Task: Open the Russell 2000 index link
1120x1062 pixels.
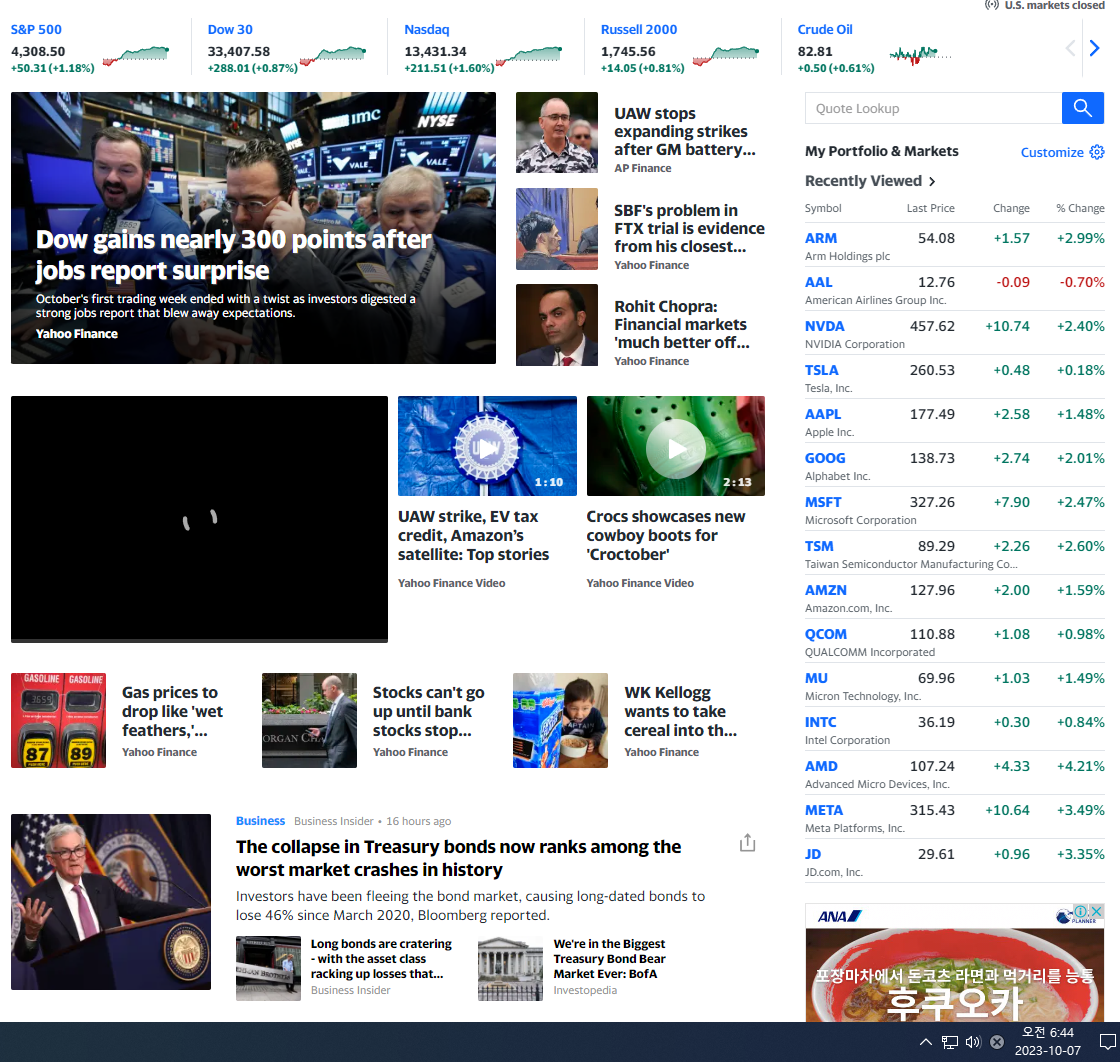Action: click(639, 29)
